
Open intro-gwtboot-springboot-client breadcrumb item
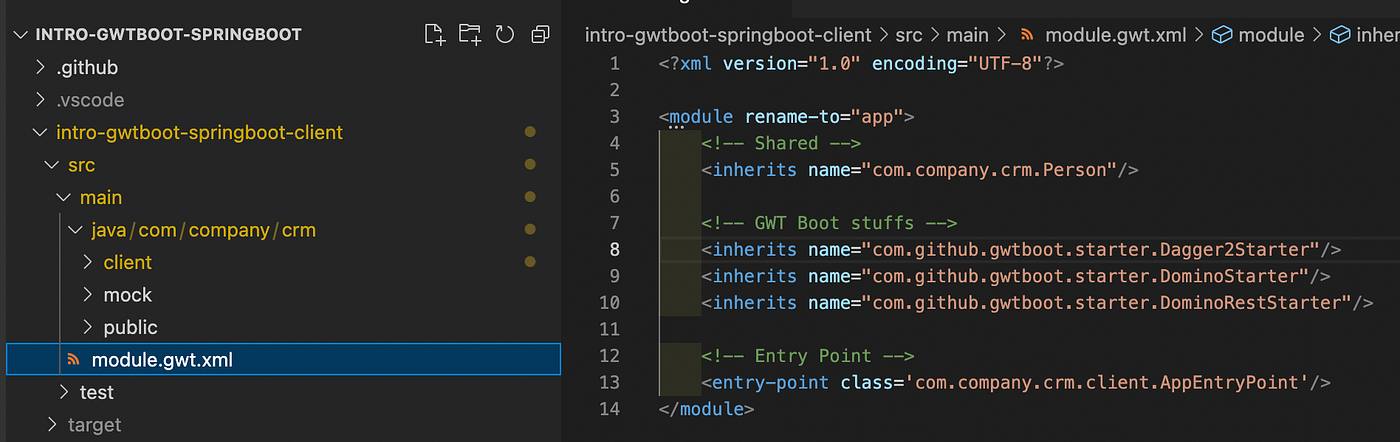pos(728,35)
